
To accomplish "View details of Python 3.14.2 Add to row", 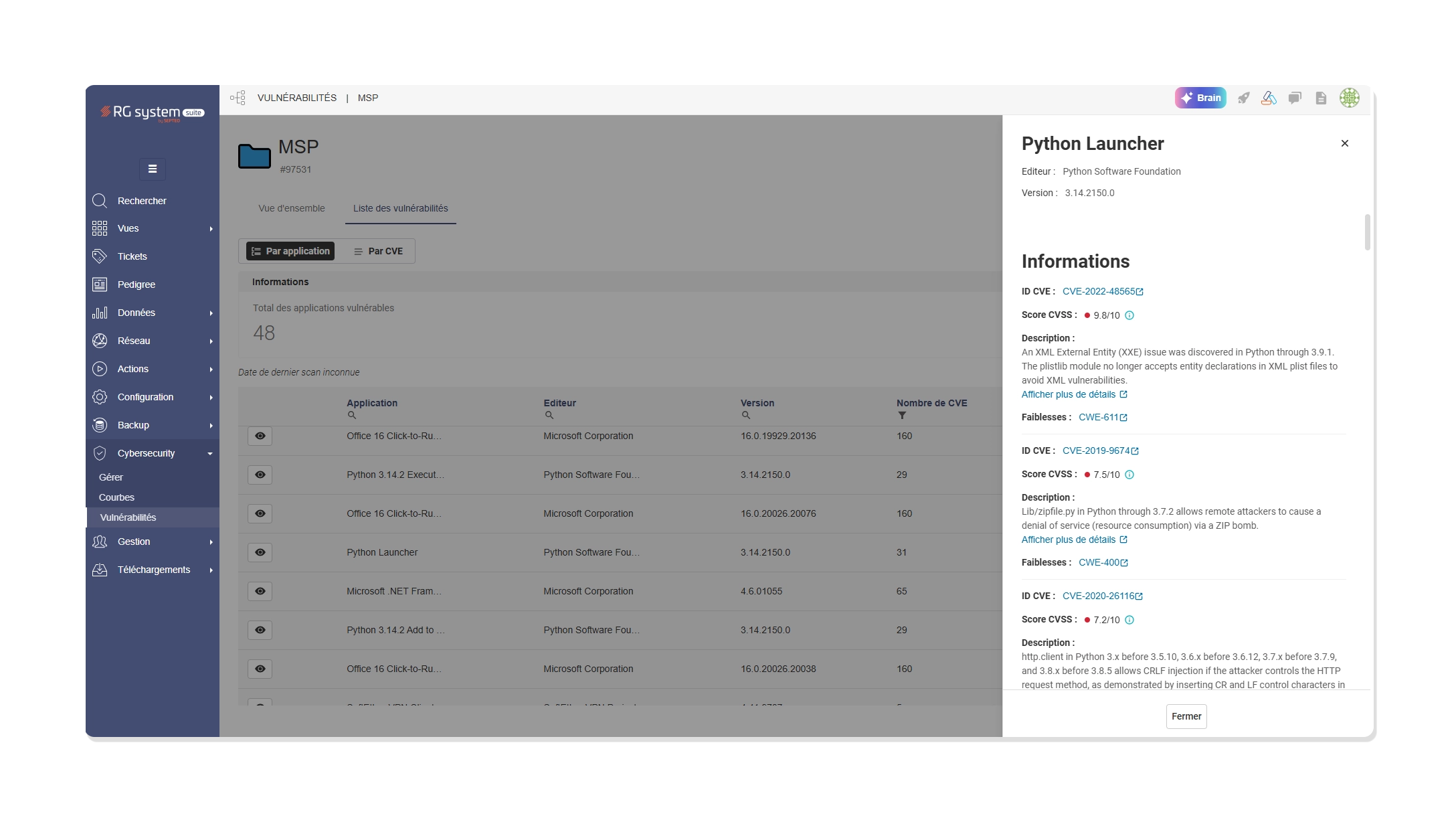I will pyautogui.click(x=260, y=630).
